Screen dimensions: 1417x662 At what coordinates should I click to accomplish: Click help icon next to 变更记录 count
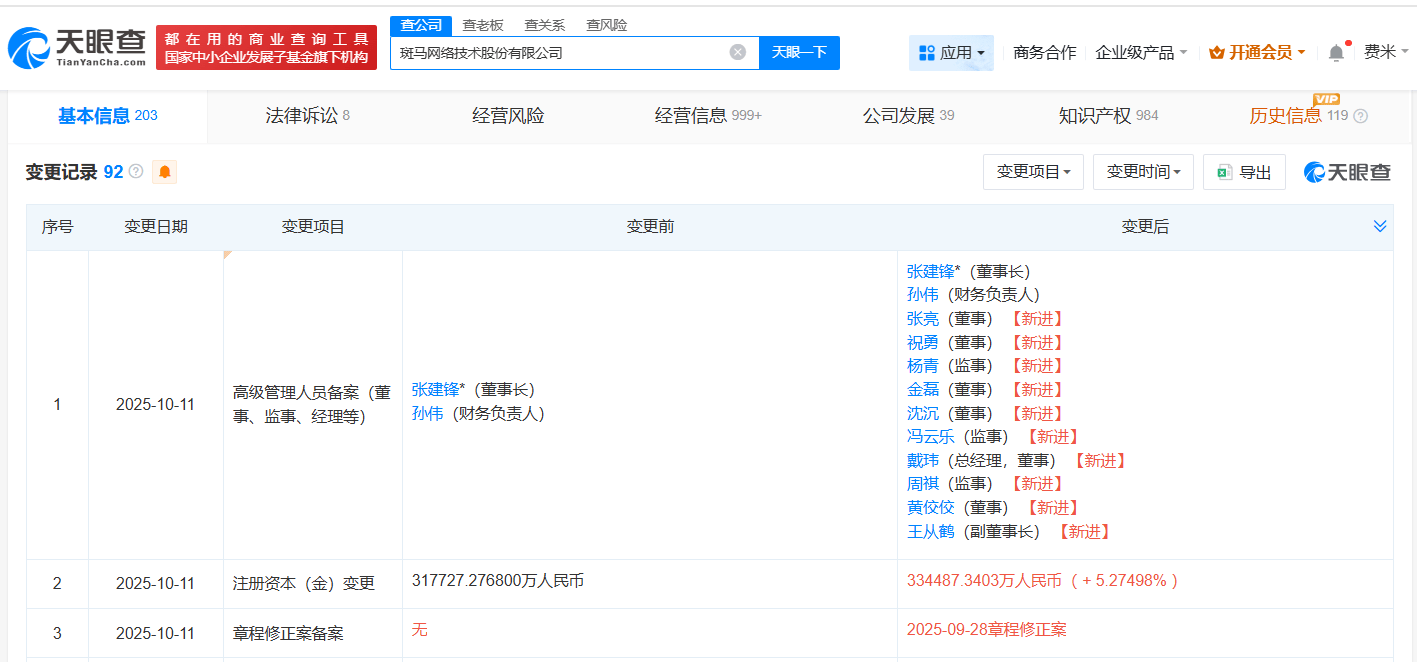coord(136,172)
